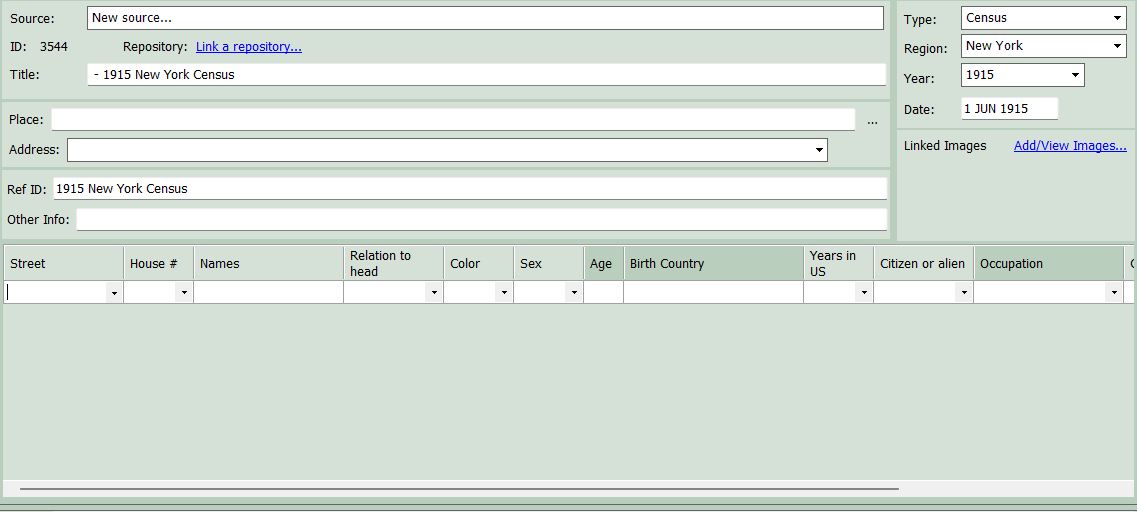Click the House # column header

pos(159,263)
